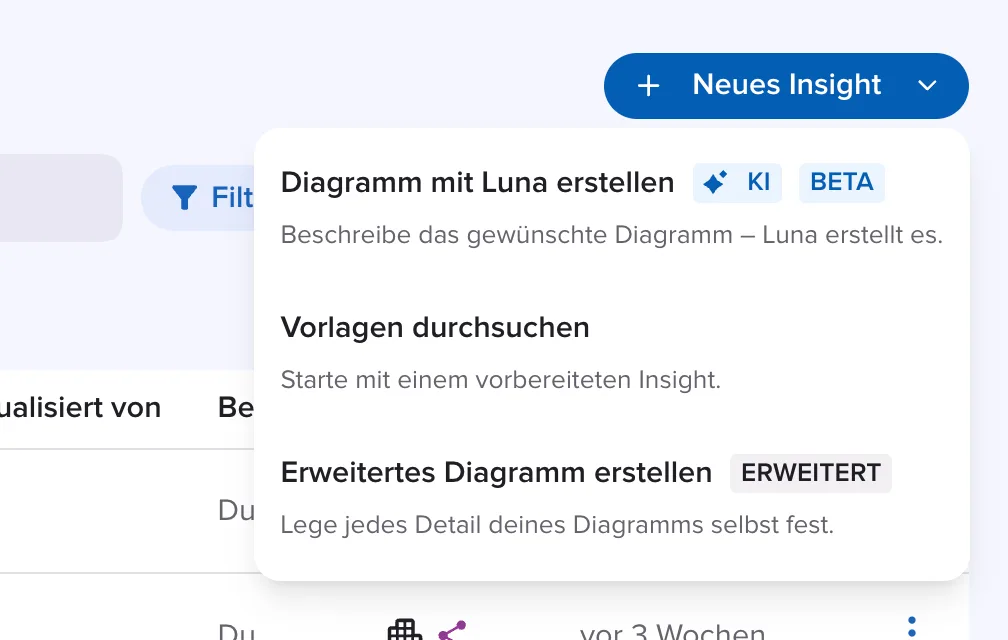
Task: Open the blue three-dot row menu
Action: click(x=912, y=627)
